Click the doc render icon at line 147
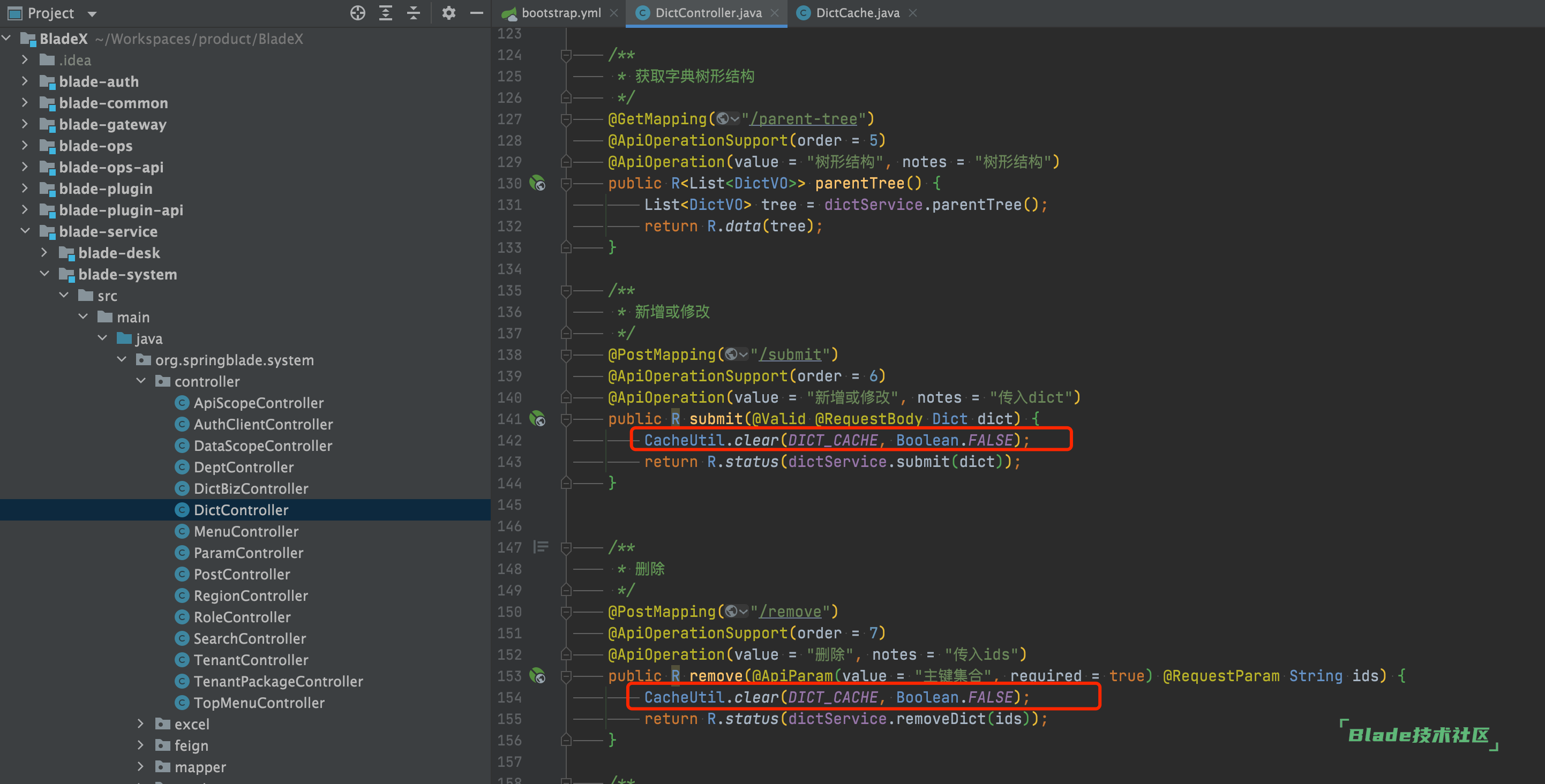1545x784 pixels. (x=541, y=547)
